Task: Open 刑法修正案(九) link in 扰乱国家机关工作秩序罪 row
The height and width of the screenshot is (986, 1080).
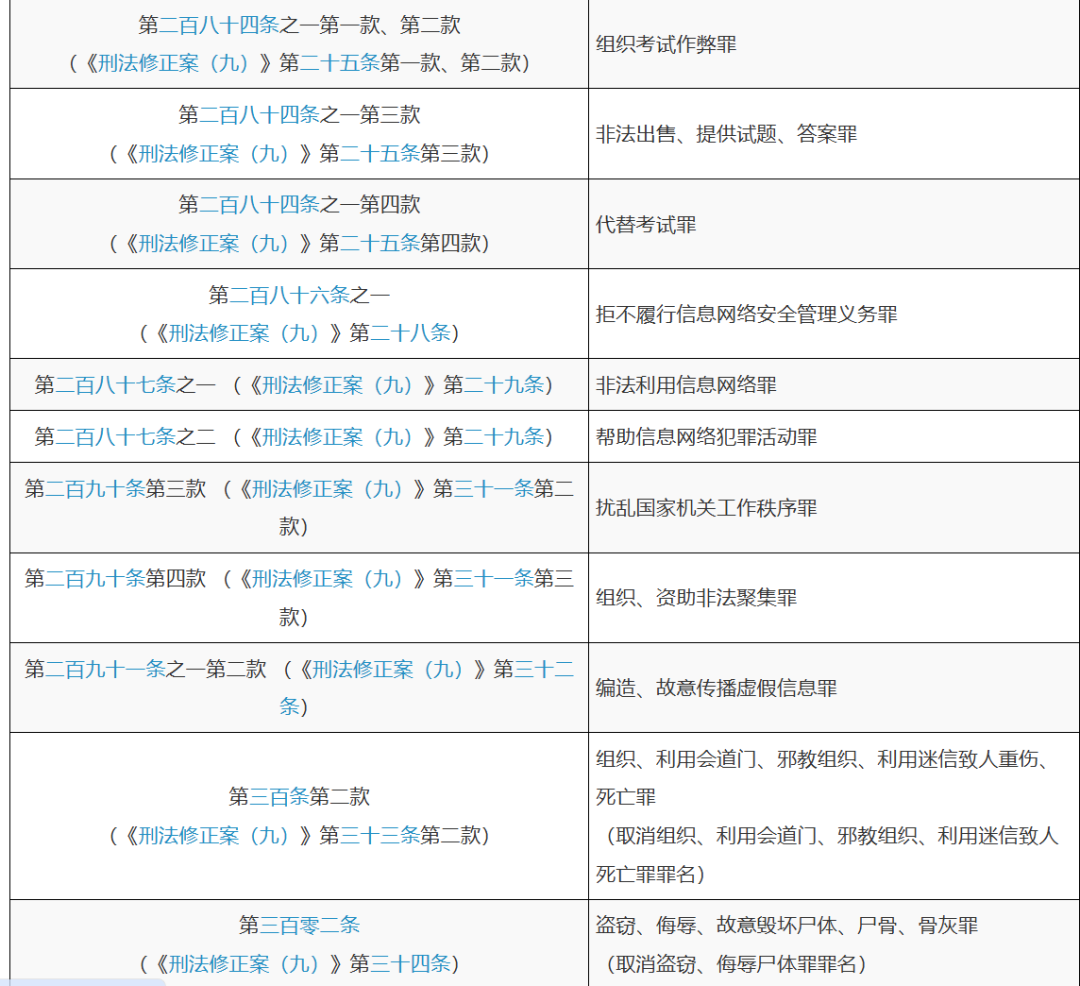Action: pos(327,489)
